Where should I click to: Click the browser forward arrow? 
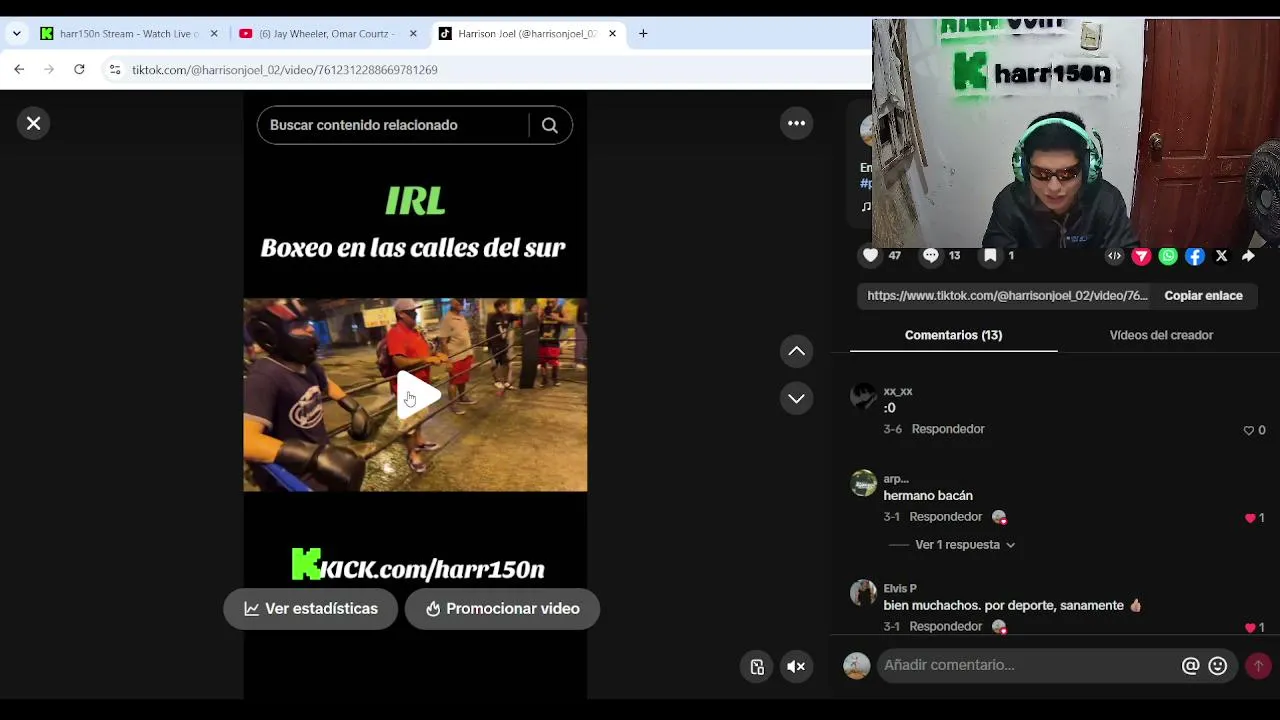pyautogui.click(x=49, y=69)
